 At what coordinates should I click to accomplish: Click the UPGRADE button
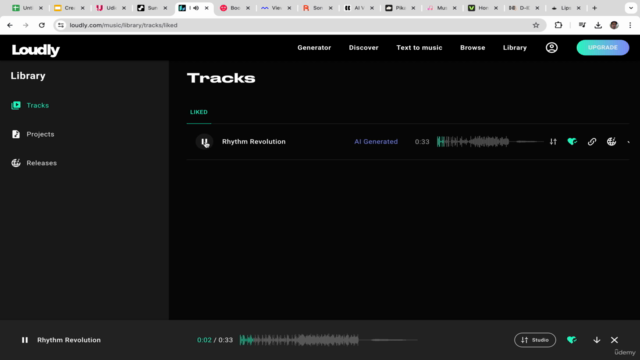602,48
